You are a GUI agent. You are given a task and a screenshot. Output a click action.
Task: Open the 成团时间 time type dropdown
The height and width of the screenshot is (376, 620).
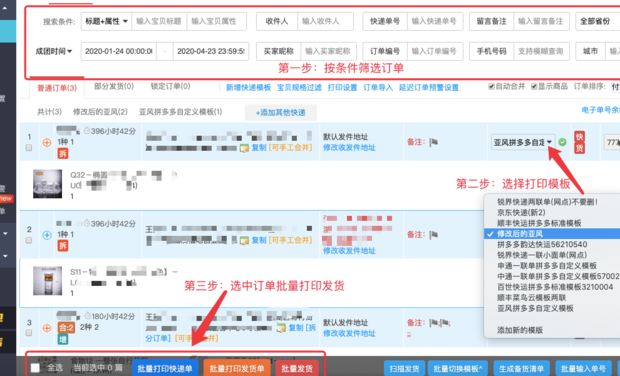coord(54,51)
